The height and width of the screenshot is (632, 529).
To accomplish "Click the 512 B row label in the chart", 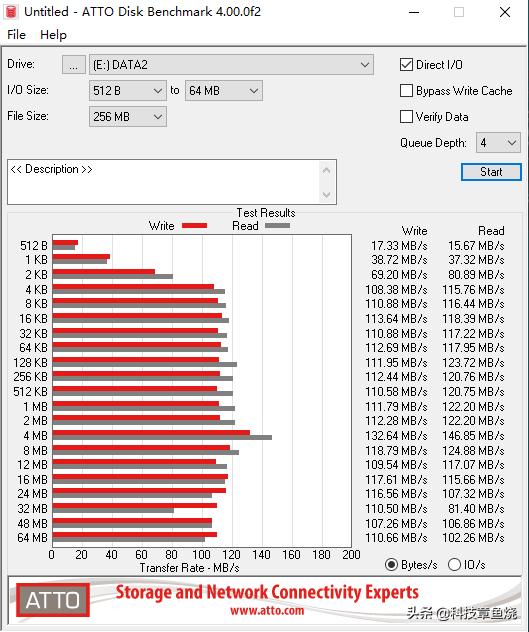I will point(34,246).
